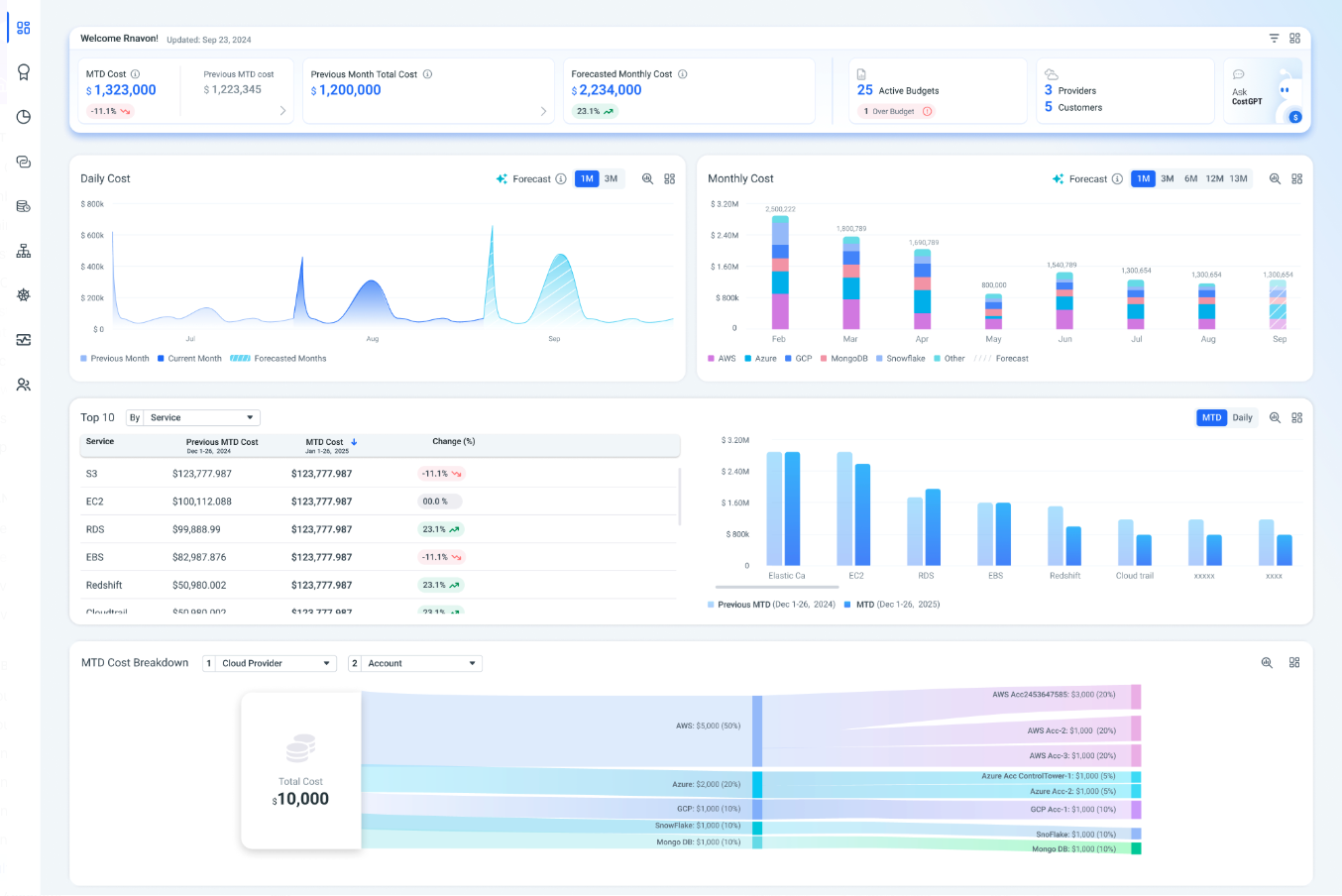1342x896 pixels.
Task: Open the Forecasted Monthly Cost card
Action: tap(689, 91)
